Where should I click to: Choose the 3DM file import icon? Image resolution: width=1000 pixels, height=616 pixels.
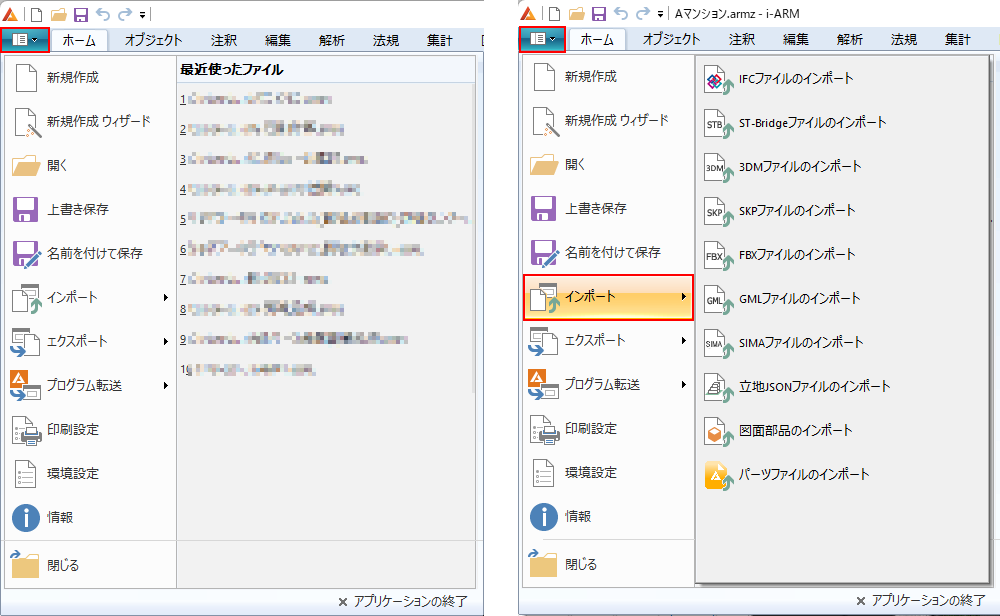pyautogui.click(x=715, y=168)
